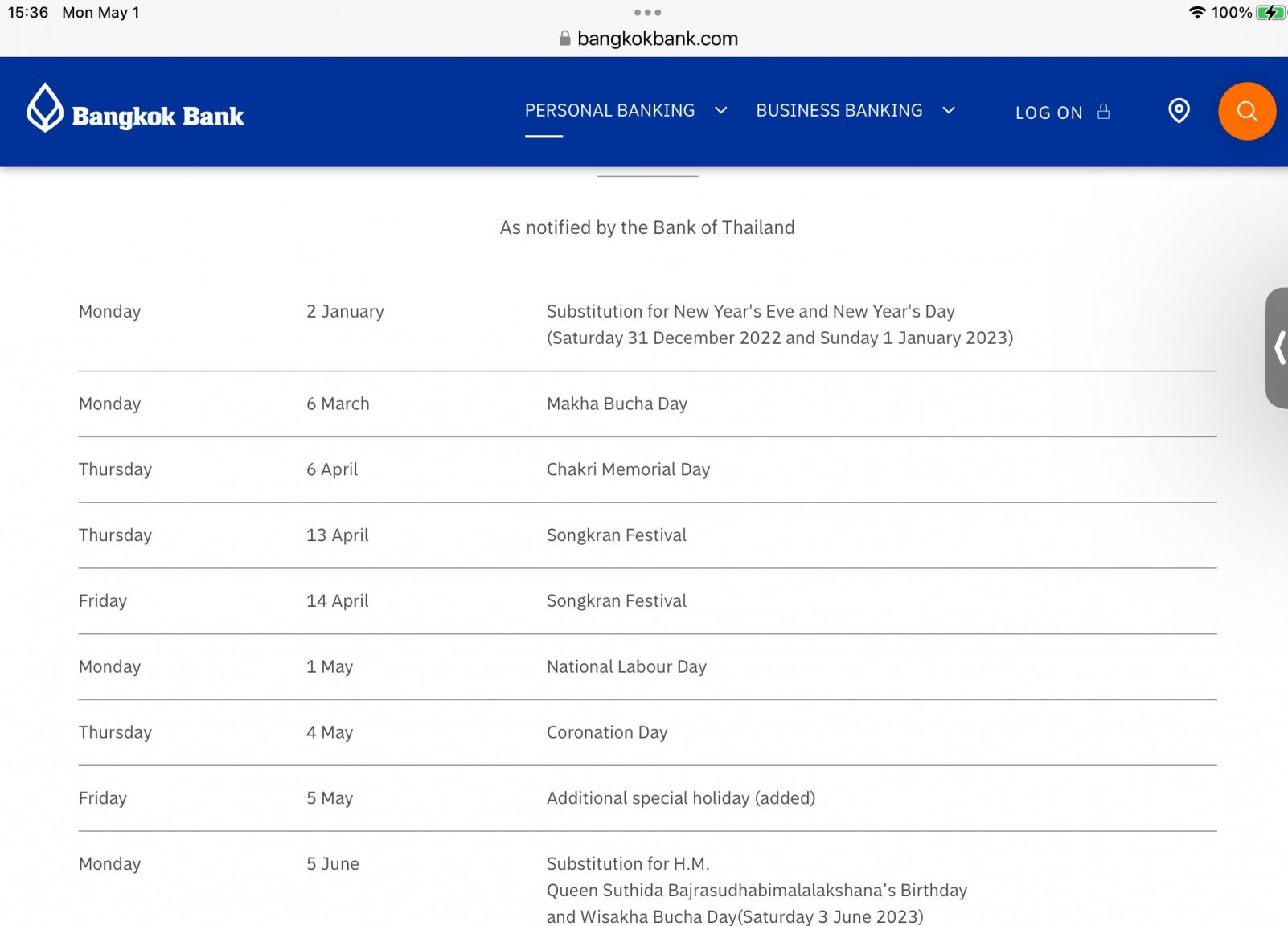Tap the 100% battery percentage
The height and width of the screenshot is (926, 1288).
1231,12
